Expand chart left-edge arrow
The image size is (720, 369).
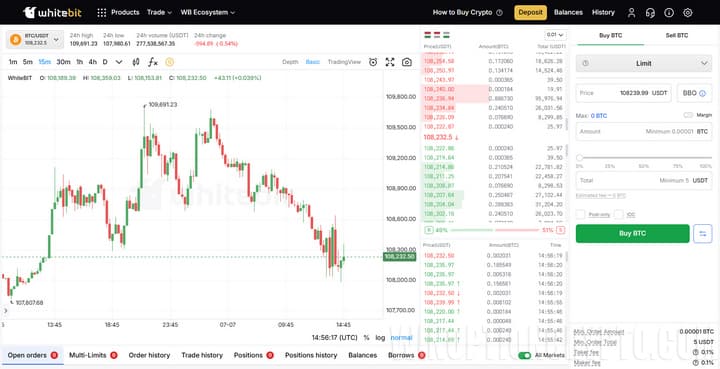[x=6, y=311]
